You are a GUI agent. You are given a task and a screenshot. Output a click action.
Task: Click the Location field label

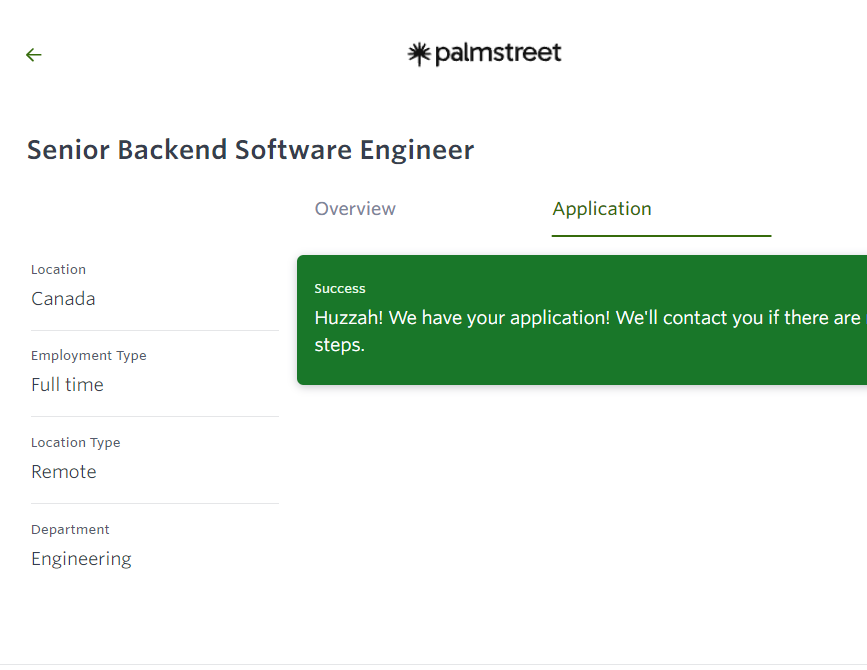(x=58, y=270)
